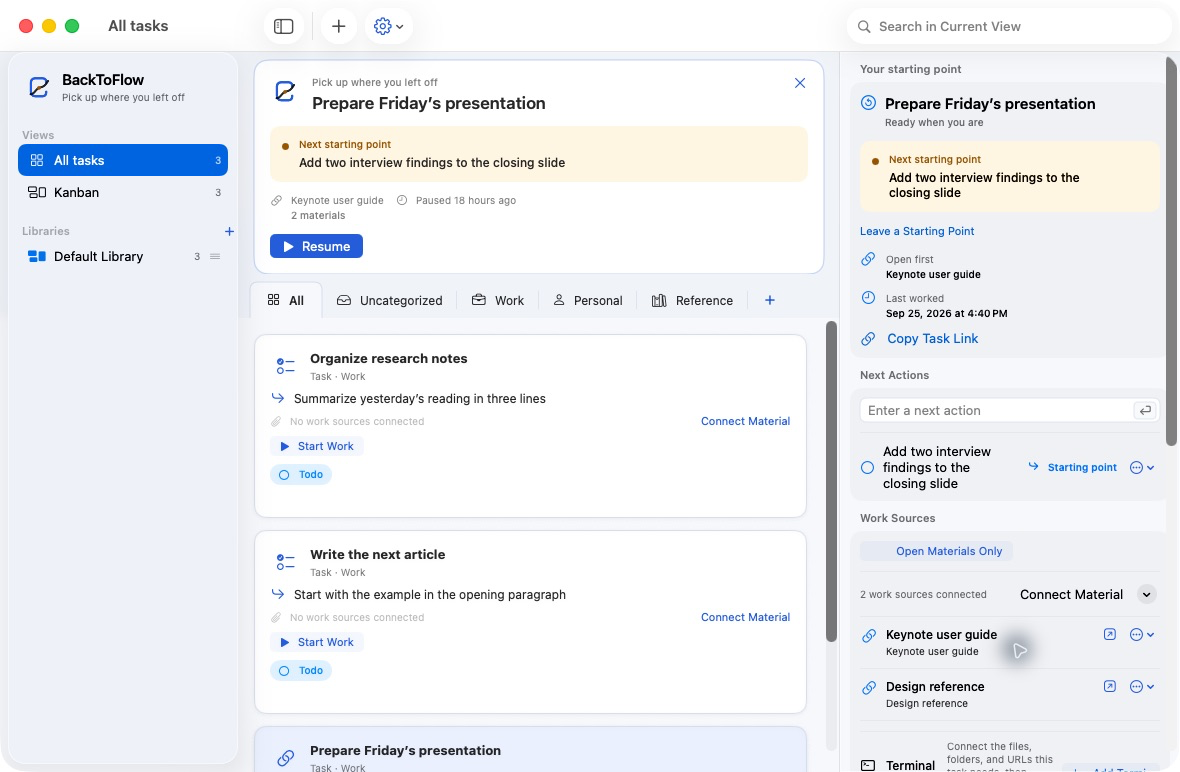The width and height of the screenshot is (1180, 772).
Task: Open Design reference in external window
Action: coord(1109,686)
